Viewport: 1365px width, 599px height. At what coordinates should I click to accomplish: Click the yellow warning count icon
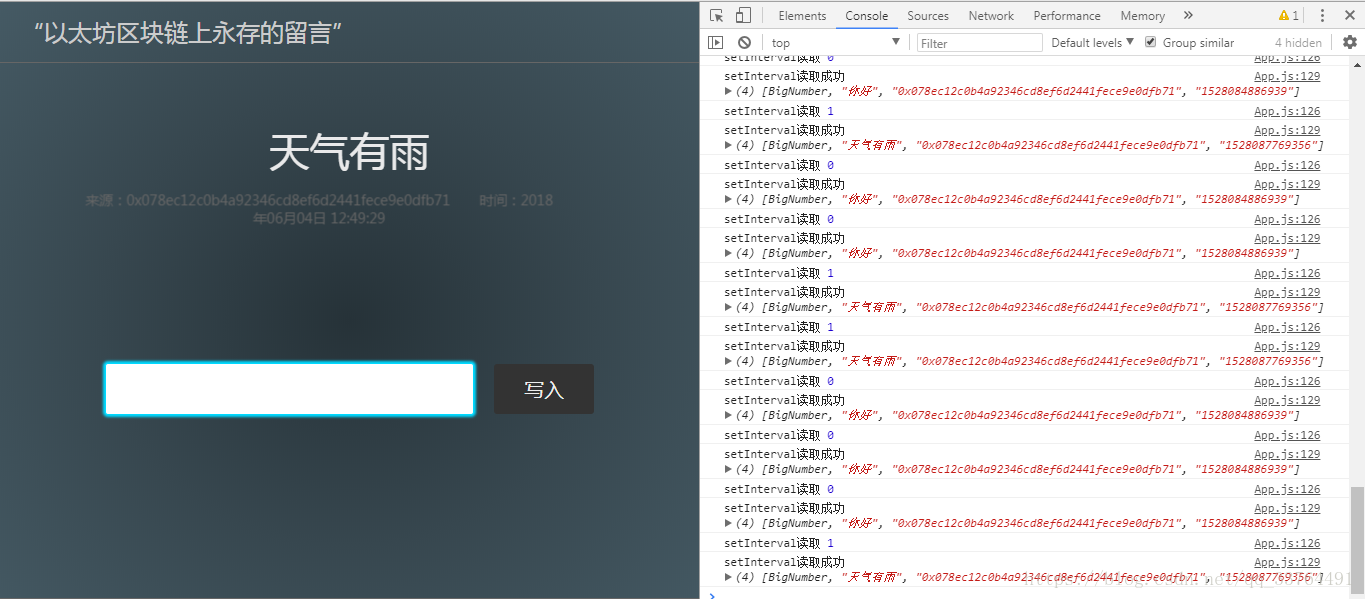click(x=1288, y=16)
